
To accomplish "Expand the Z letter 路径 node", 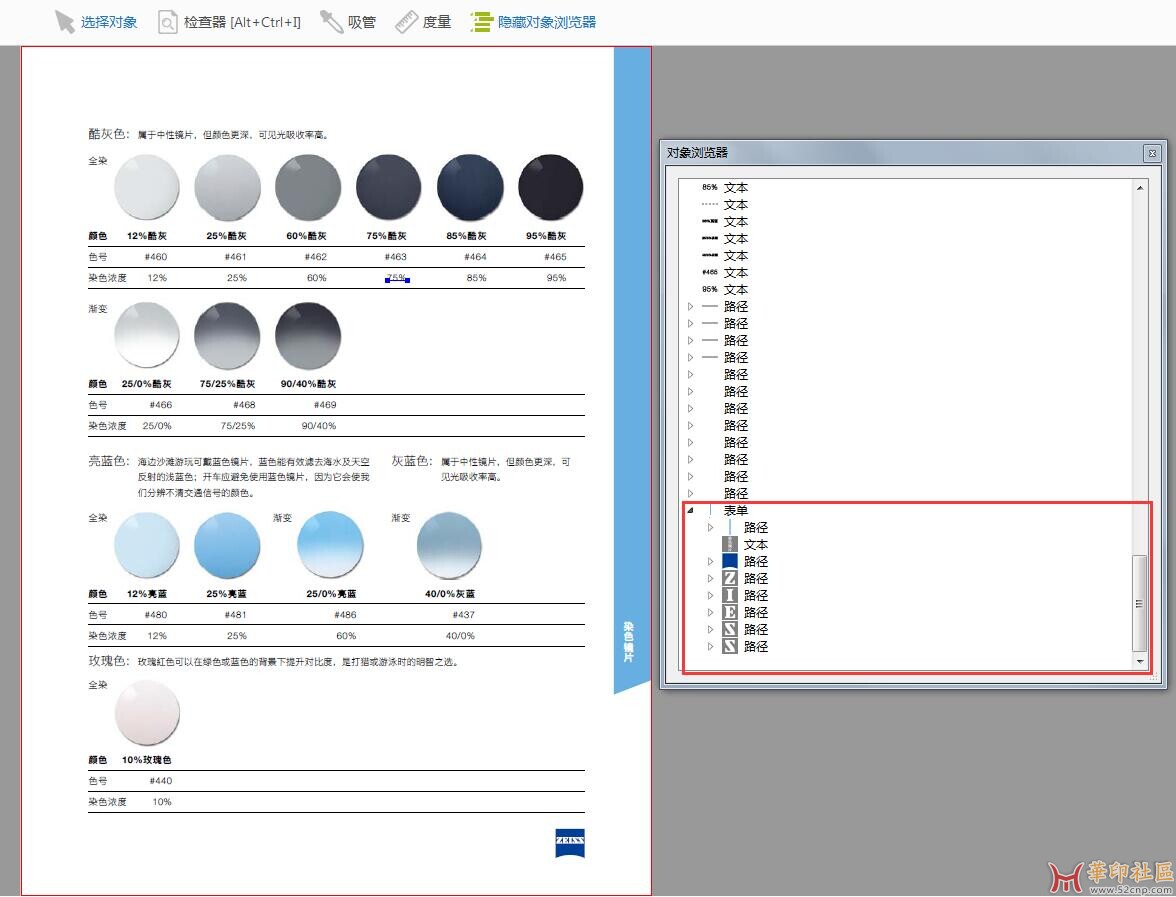I will (710, 578).
